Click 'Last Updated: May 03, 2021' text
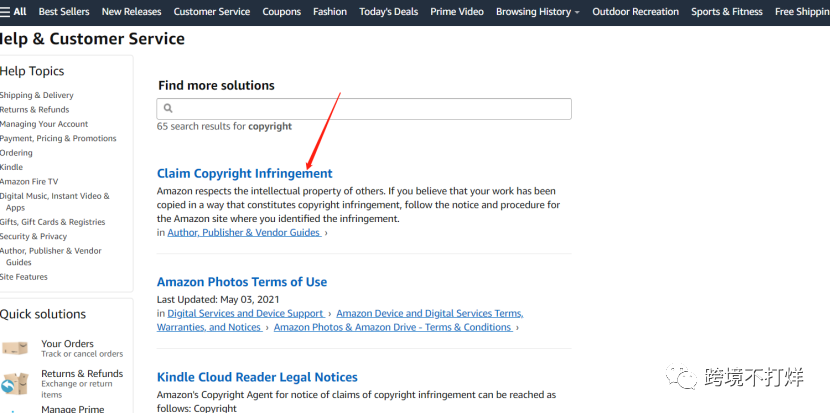Viewport: 830px width, 413px height. [218, 299]
